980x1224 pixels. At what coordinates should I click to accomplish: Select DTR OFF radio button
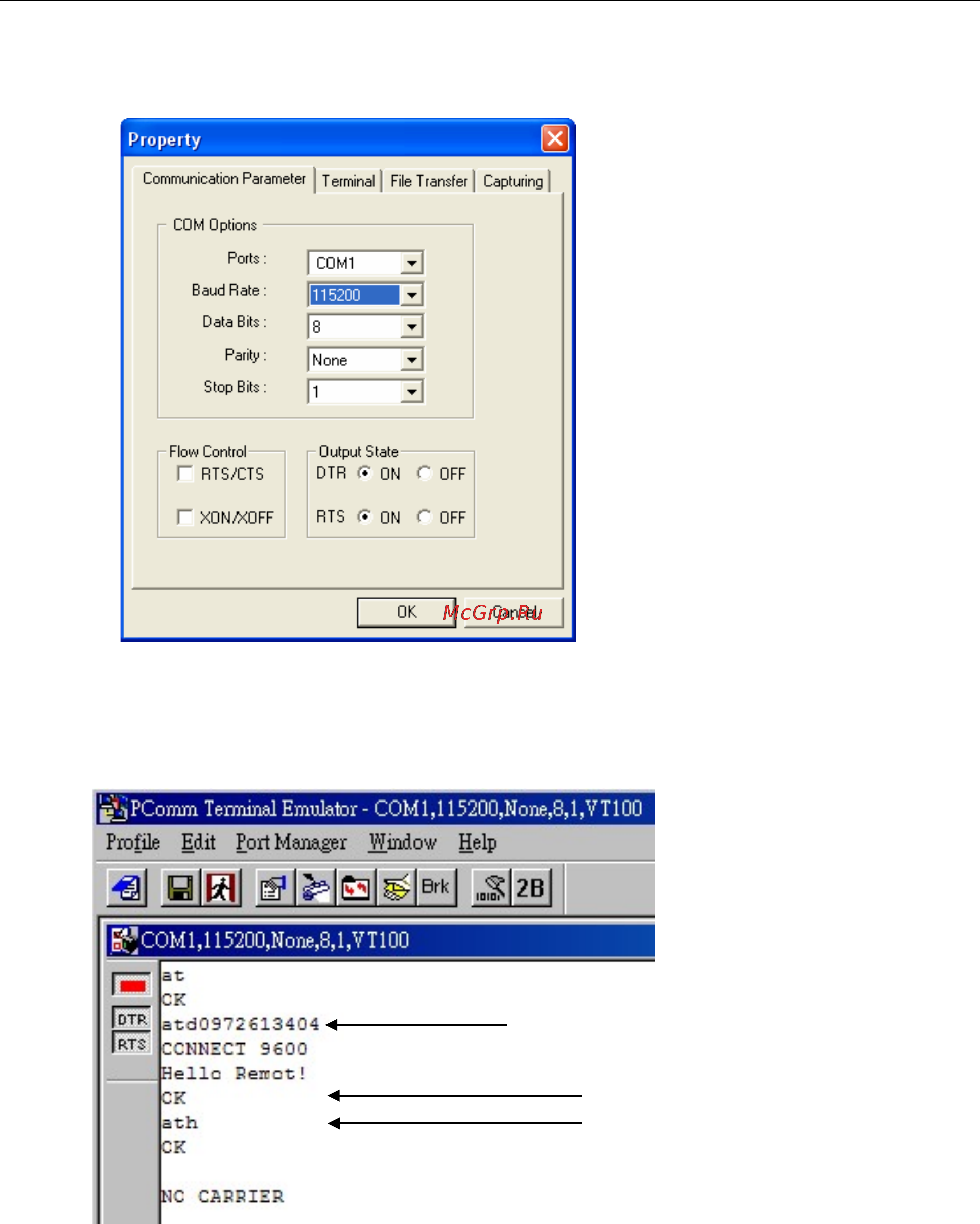pos(424,473)
